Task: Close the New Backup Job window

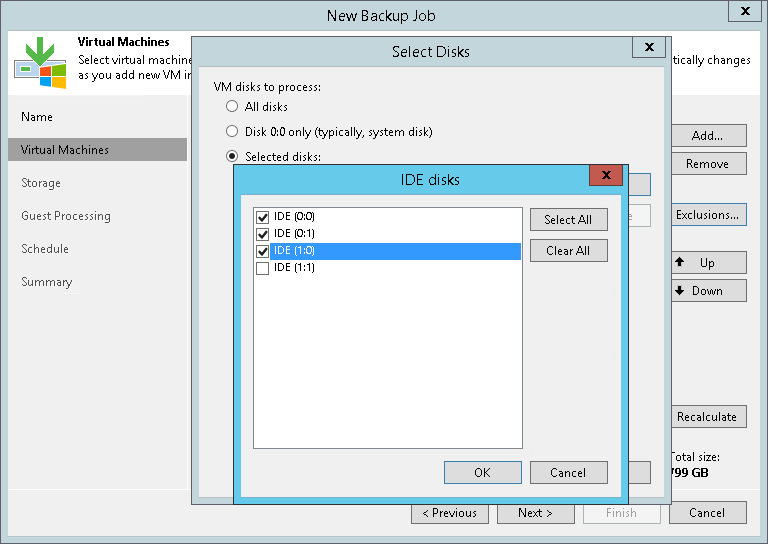Action: tap(745, 11)
